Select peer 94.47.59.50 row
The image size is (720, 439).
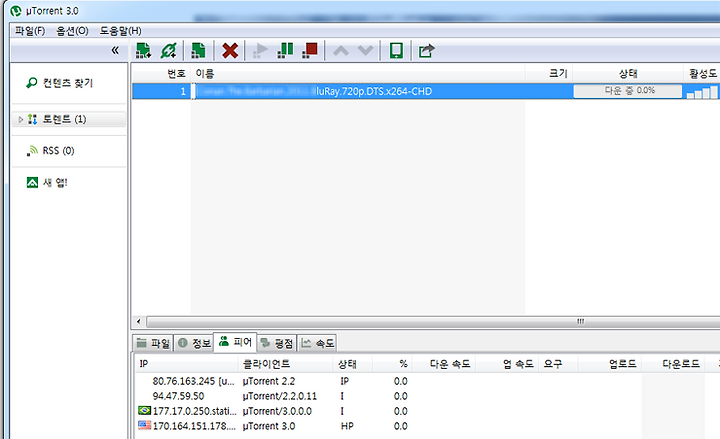[x=427, y=396]
